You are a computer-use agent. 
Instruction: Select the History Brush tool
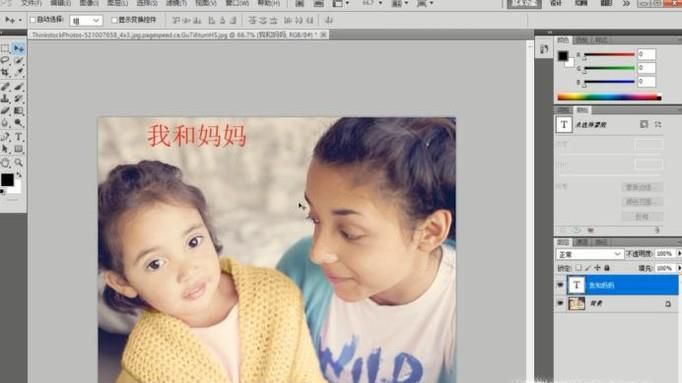[18, 99]
